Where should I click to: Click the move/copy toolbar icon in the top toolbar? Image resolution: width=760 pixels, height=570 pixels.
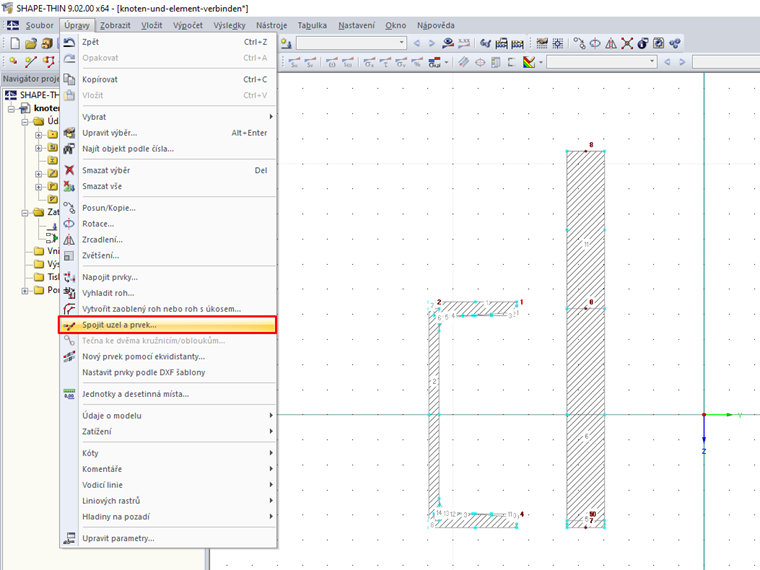pos(579,44)
